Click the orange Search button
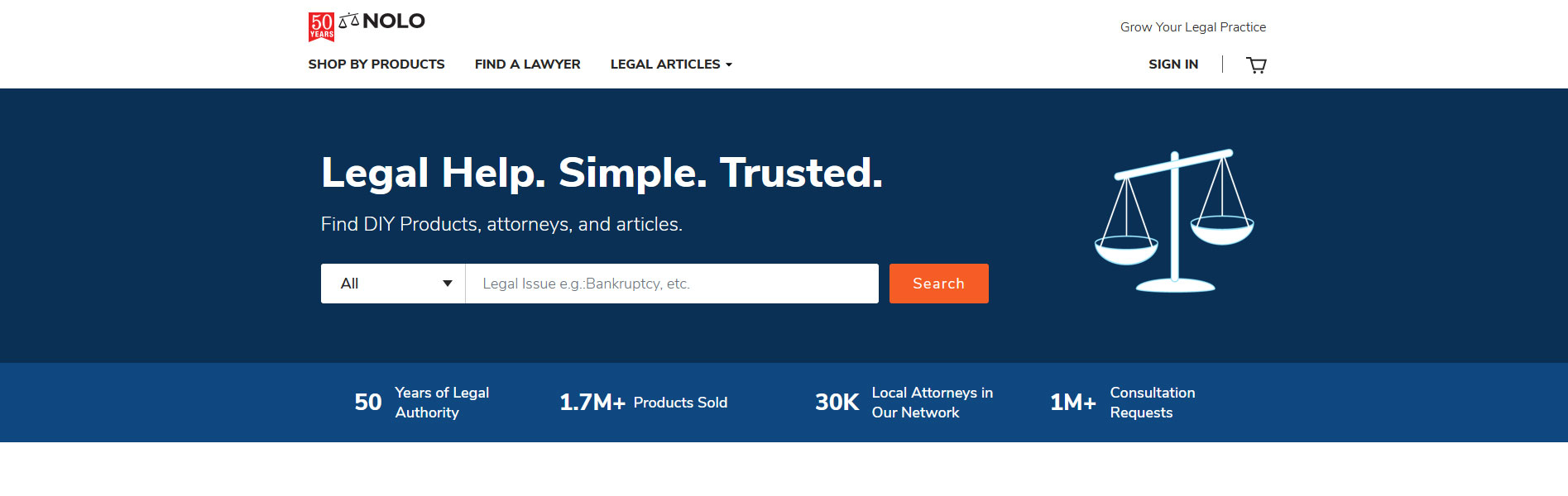 (939, 284)
